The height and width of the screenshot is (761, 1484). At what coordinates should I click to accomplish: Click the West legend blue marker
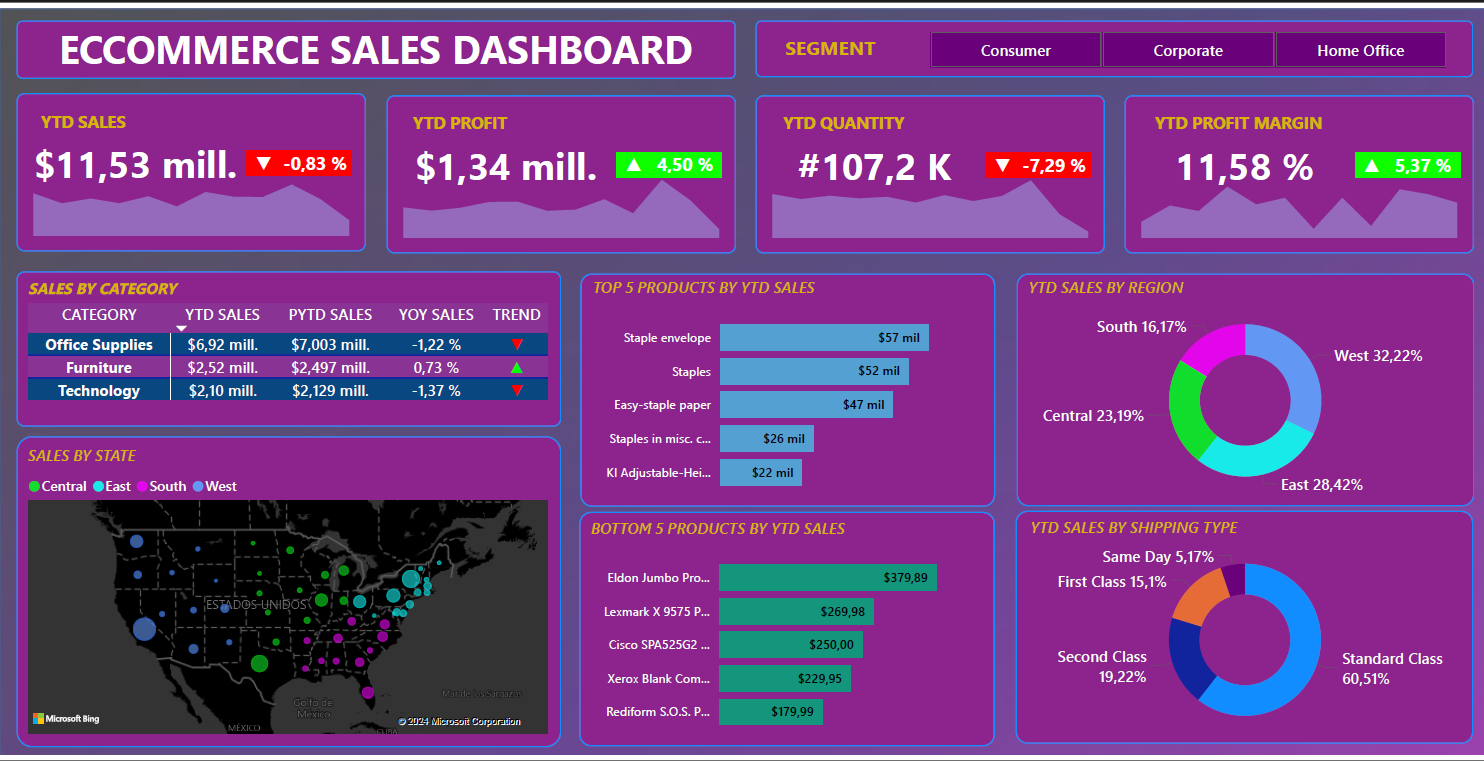tap(198, 486)
